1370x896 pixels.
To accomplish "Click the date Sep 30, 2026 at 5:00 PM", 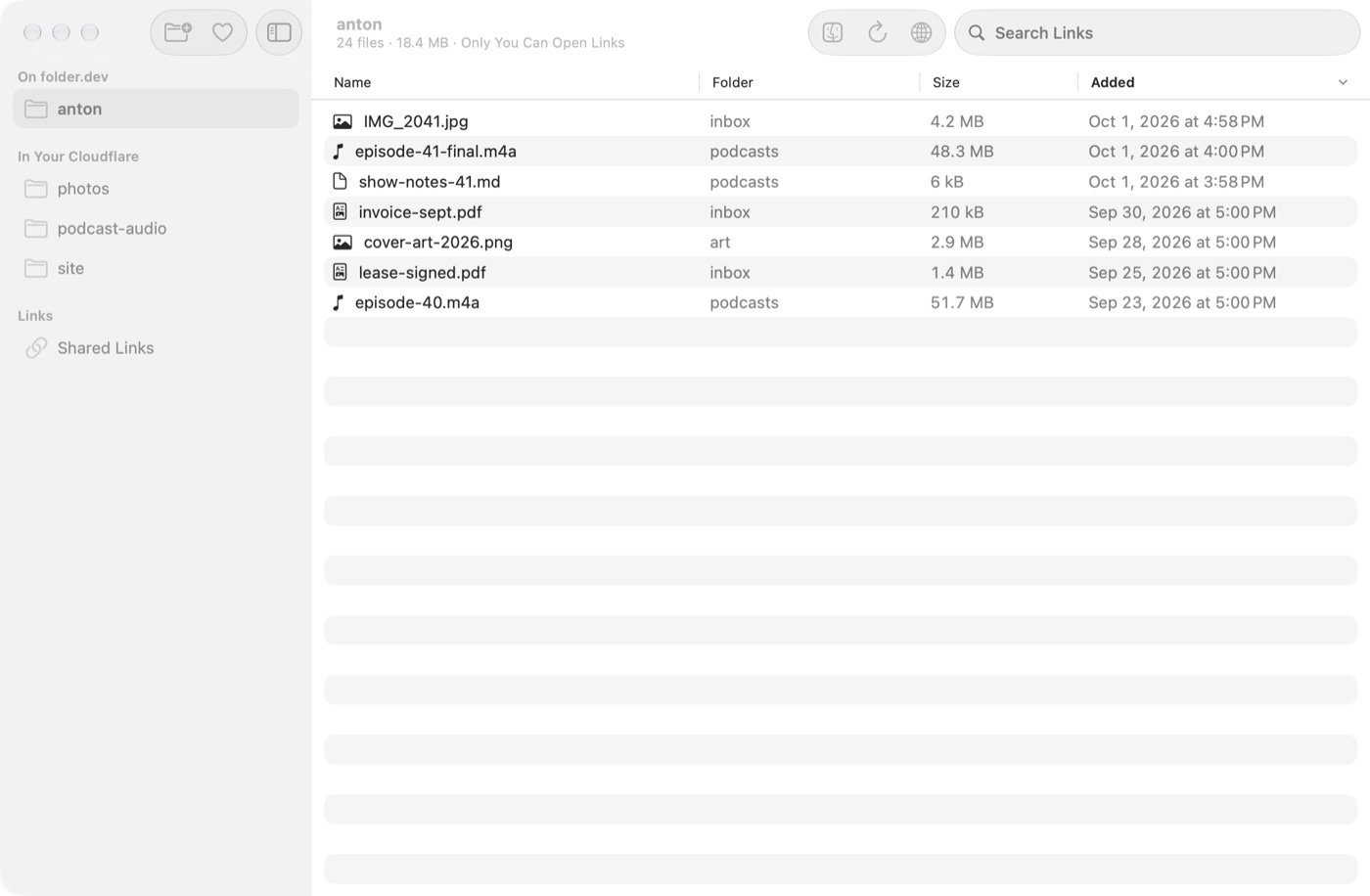I will (x=1182, y=211).
